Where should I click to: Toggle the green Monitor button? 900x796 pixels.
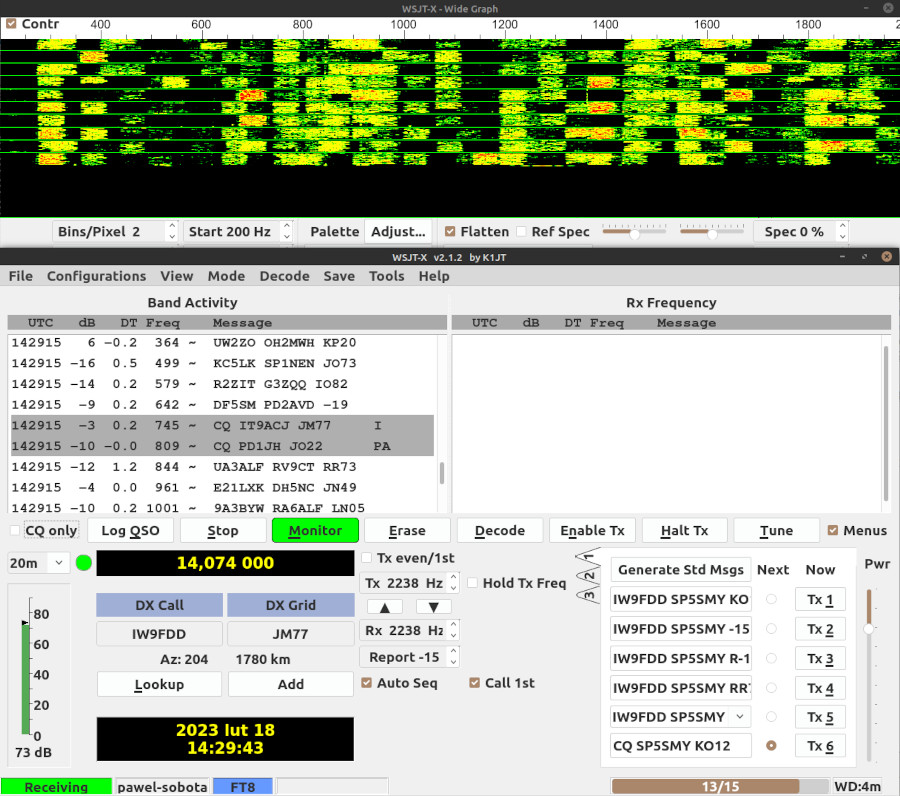tap(315, 530)
